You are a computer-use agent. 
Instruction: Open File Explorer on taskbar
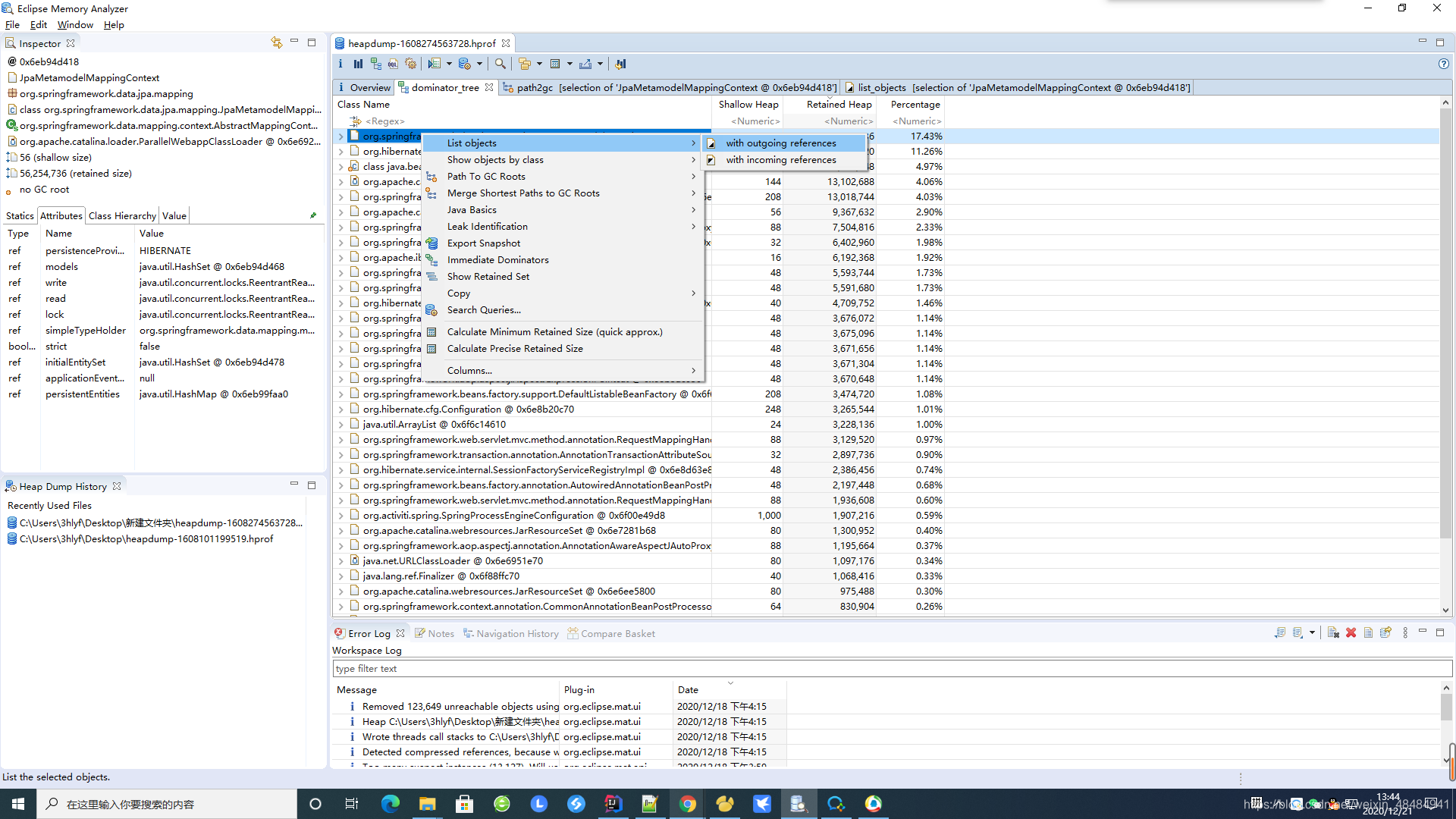pos(428,804)
